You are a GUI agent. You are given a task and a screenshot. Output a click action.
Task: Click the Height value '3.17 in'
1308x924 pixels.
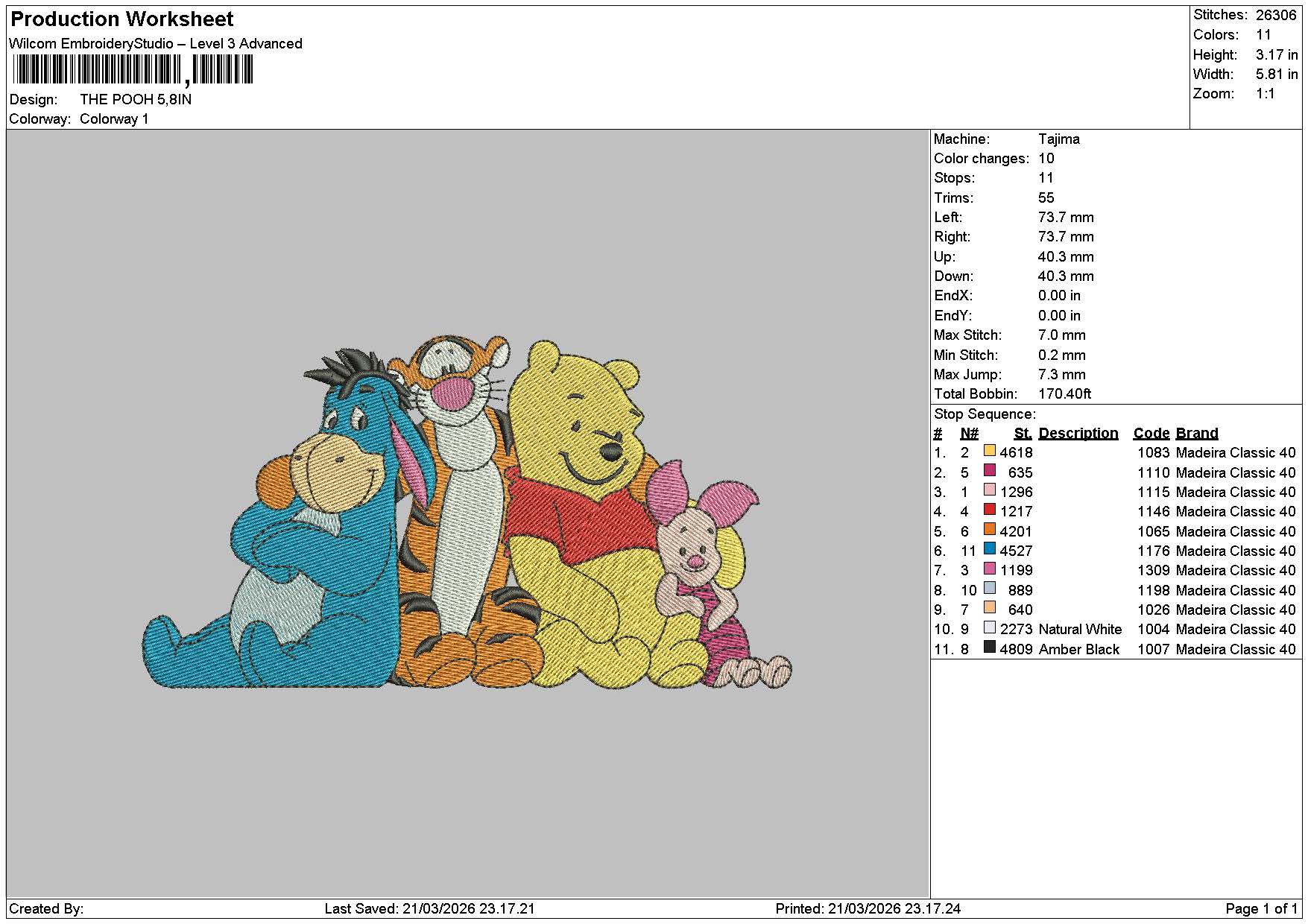pos(1277,54)
